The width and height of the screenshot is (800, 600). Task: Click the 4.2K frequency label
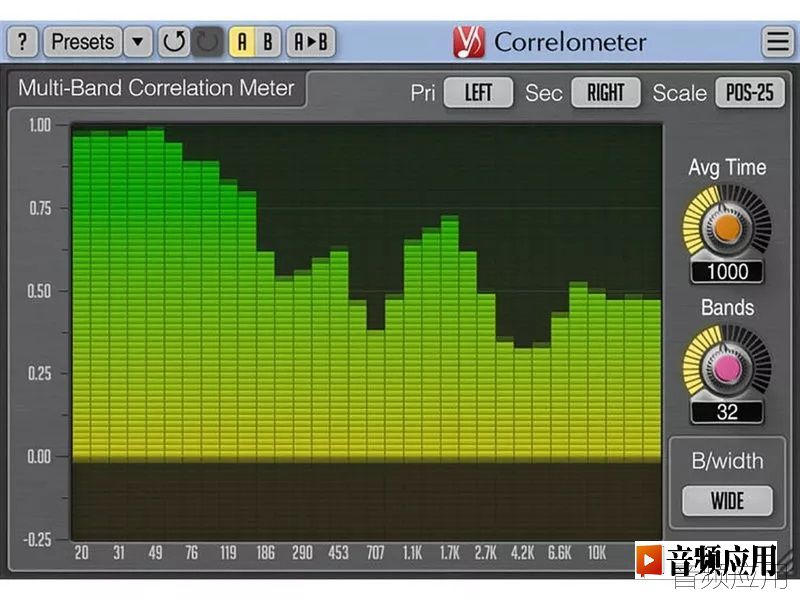523,553
